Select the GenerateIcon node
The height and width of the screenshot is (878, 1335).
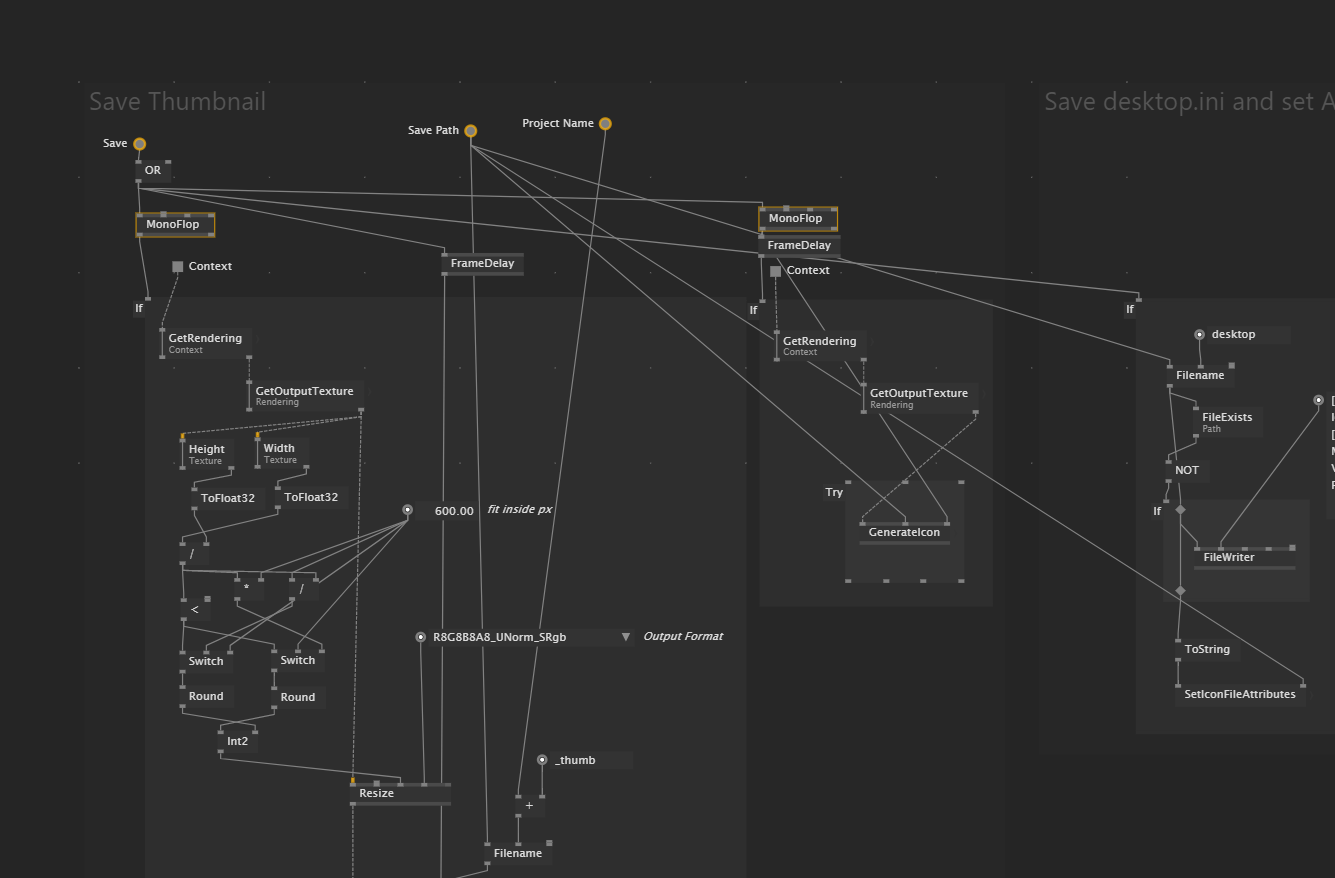[x=904, y=533]
